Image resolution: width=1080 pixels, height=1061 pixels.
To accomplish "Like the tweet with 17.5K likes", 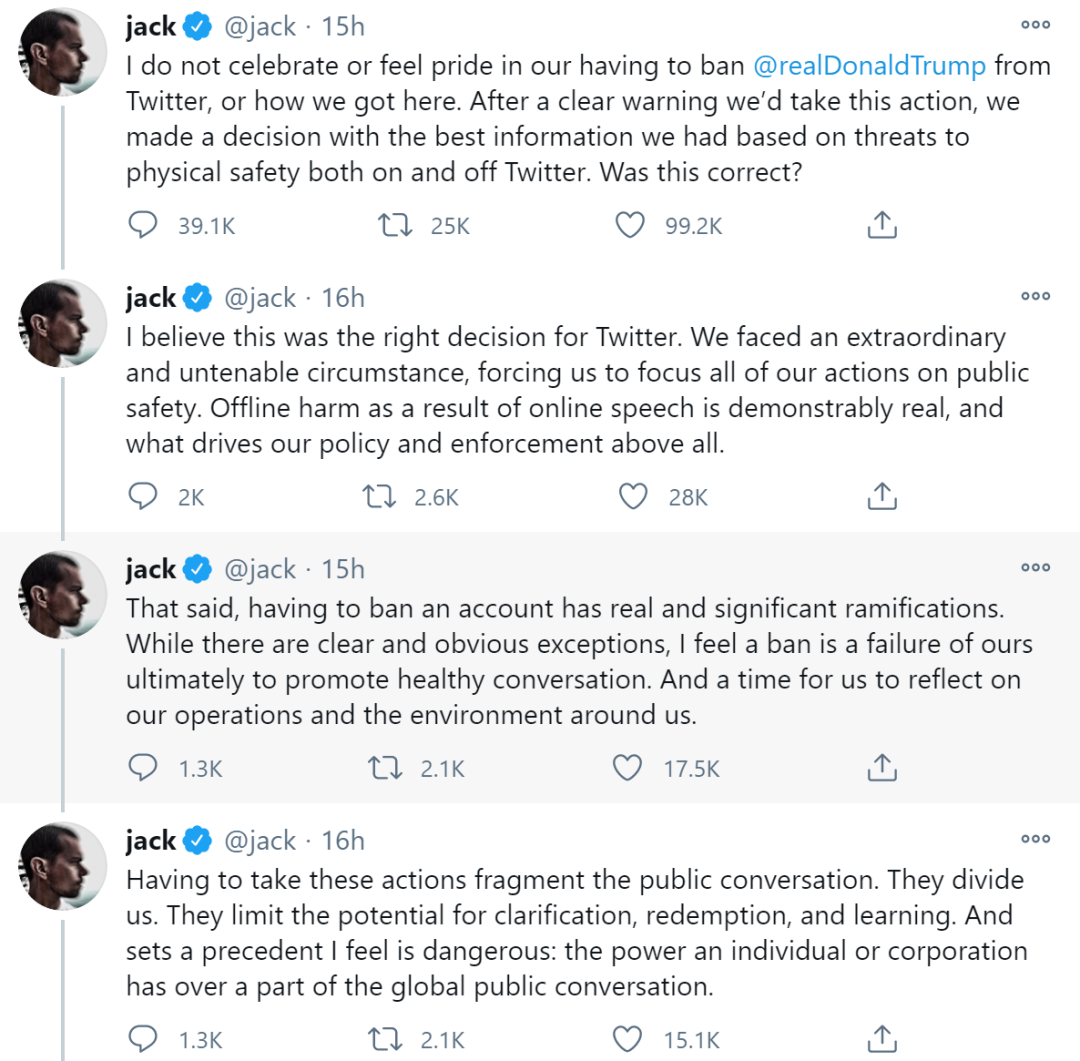I will tap(627, 767).
